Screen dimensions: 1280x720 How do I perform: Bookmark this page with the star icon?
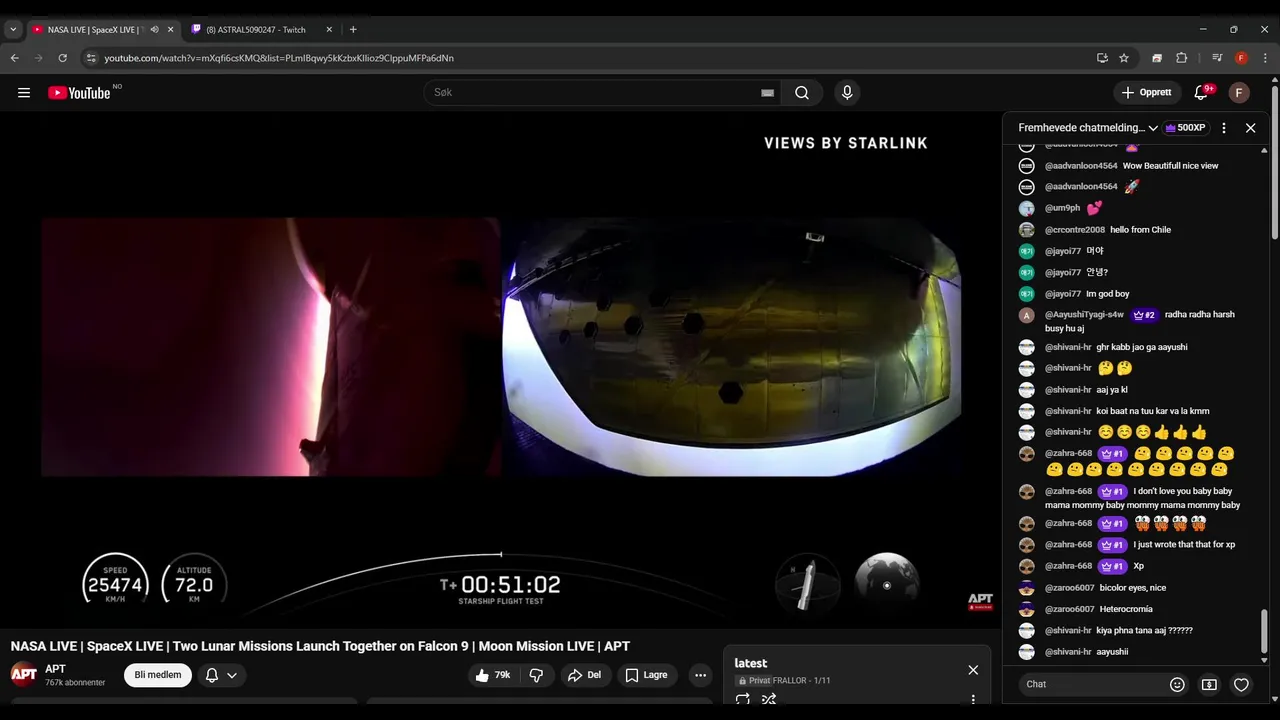(x=1124, y=58)
